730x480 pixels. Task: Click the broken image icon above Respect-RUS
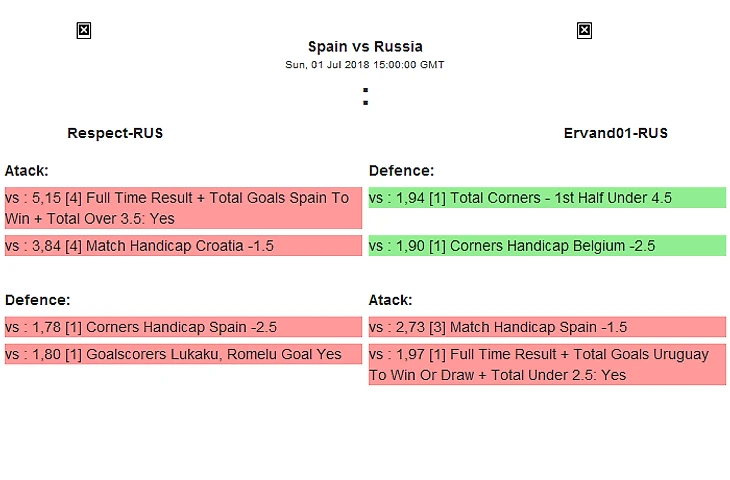(x=84, y=31)
